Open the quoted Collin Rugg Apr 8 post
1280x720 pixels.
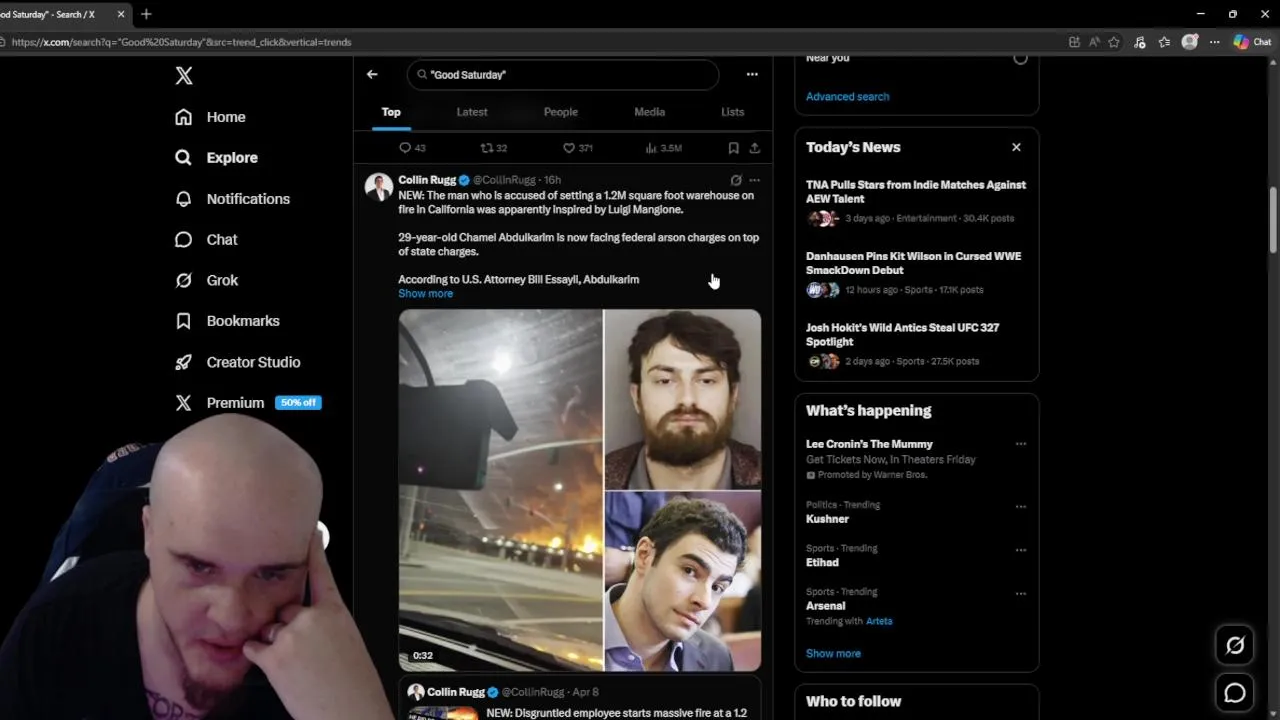pos(580,700)
